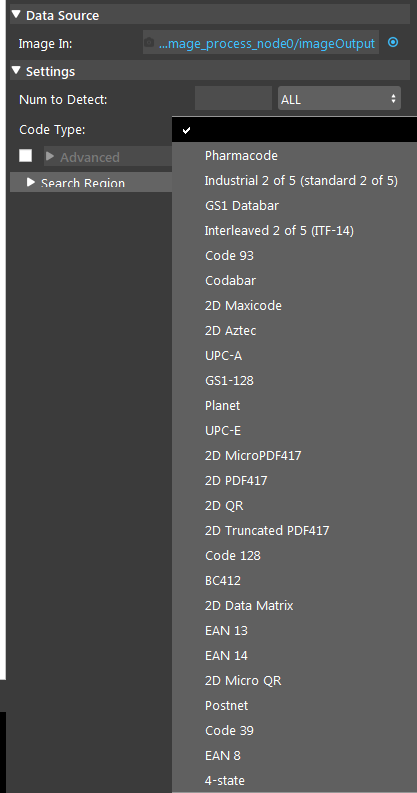The width and height of the screenshot is (417, 793).
Task: Click the circular link icon beside imageOutput
Action: coord(393,42)
